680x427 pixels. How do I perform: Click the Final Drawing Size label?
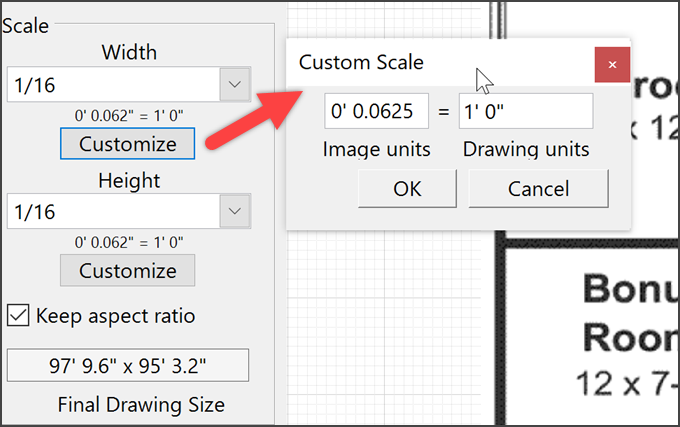pos(141,405)
